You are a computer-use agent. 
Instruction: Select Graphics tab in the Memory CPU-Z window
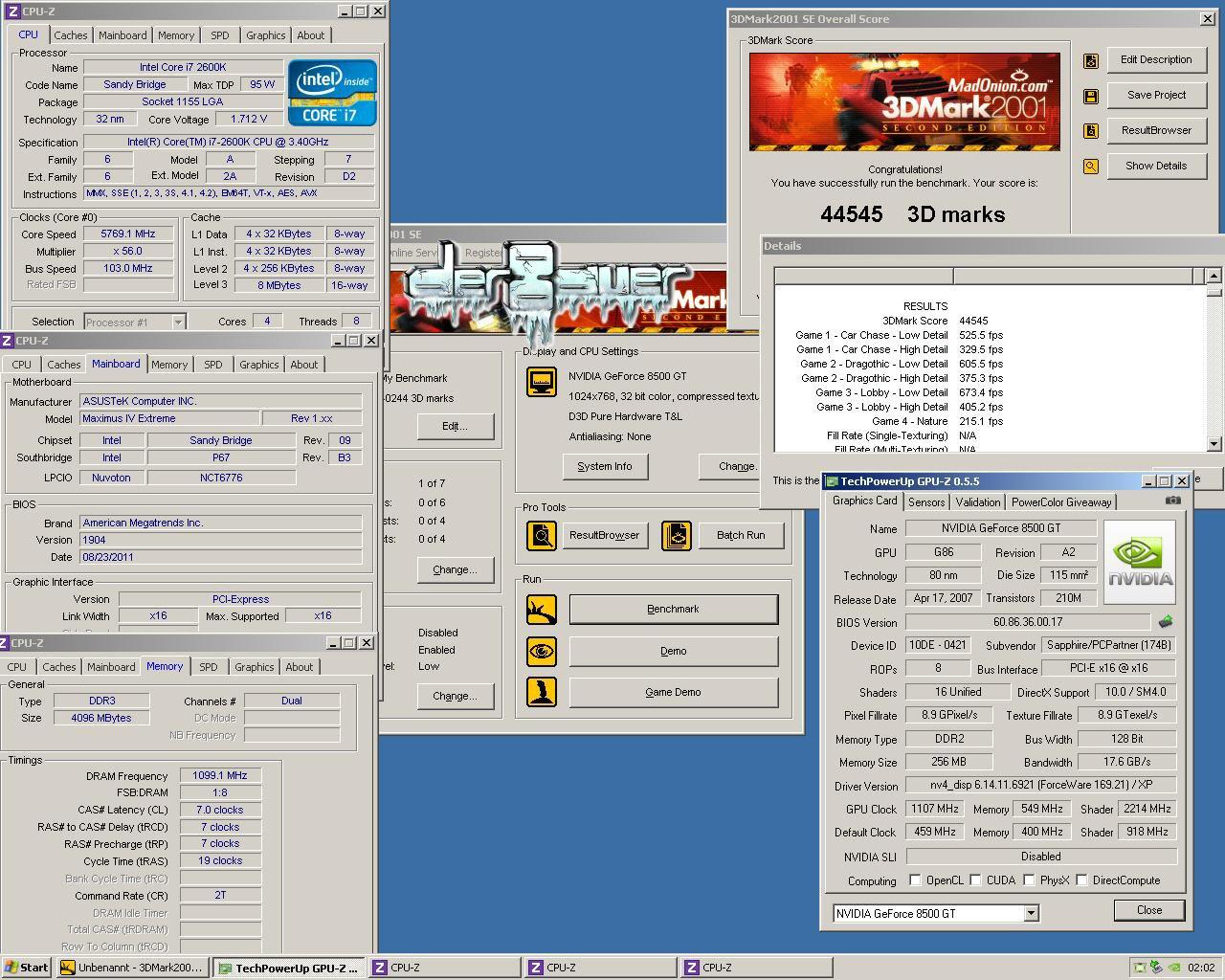pyautogui.click(x=255, y=667)
